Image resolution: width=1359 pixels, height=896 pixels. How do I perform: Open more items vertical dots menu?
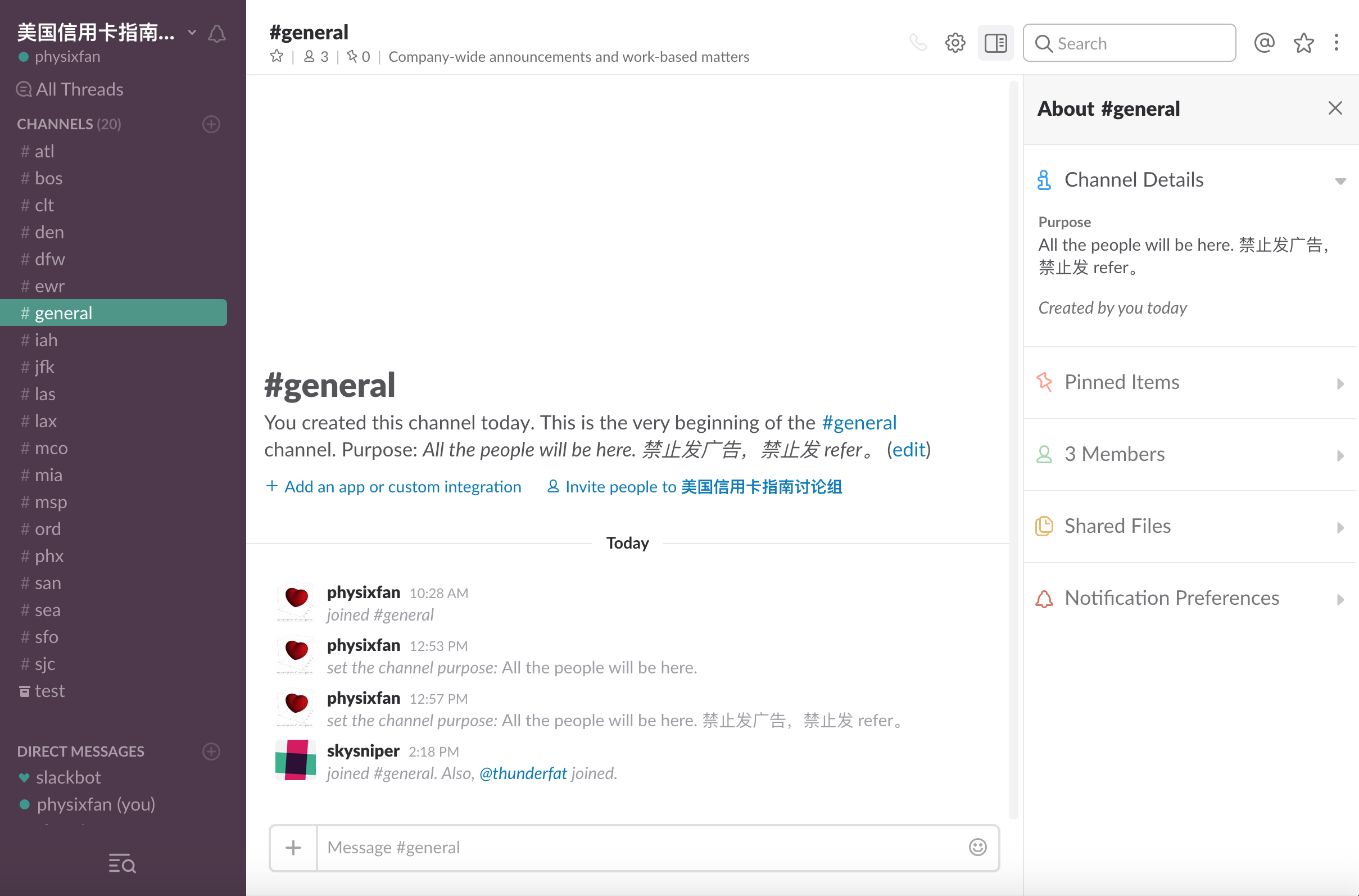point(1336,43)
